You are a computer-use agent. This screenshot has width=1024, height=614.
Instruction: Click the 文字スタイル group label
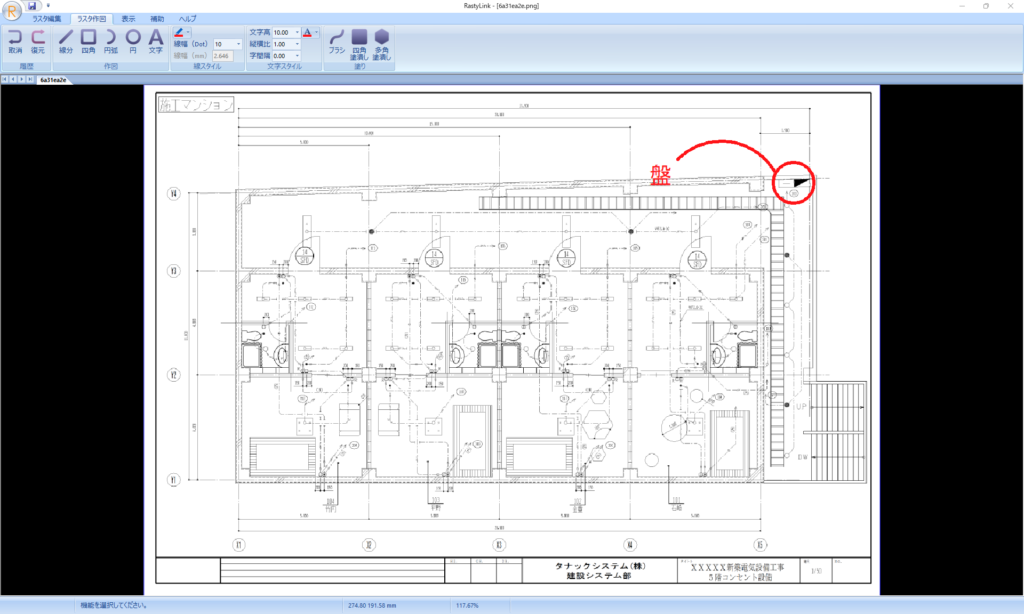(284, 66)
